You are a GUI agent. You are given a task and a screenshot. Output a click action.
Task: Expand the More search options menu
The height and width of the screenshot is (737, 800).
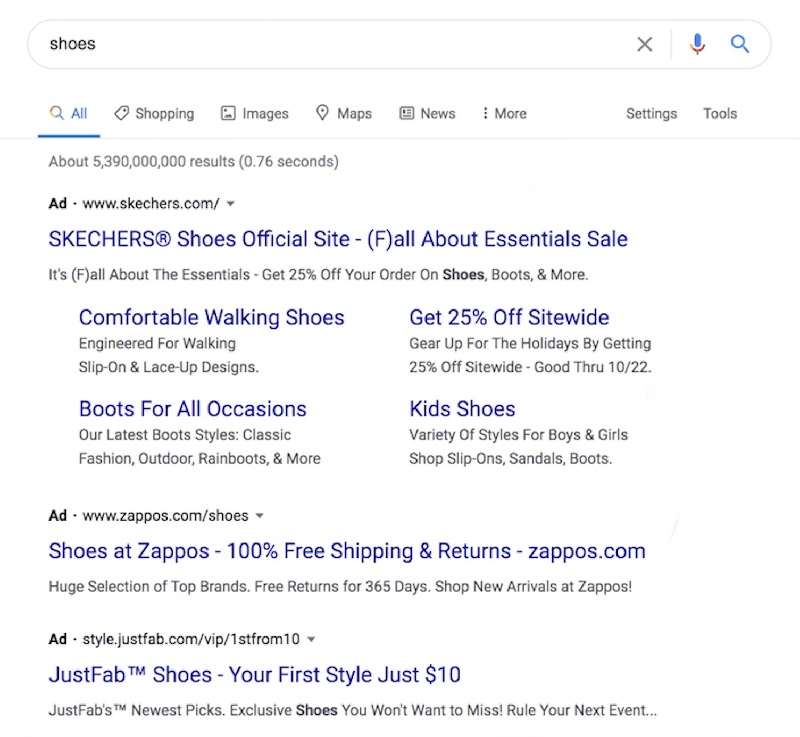[x=504, y=113]
